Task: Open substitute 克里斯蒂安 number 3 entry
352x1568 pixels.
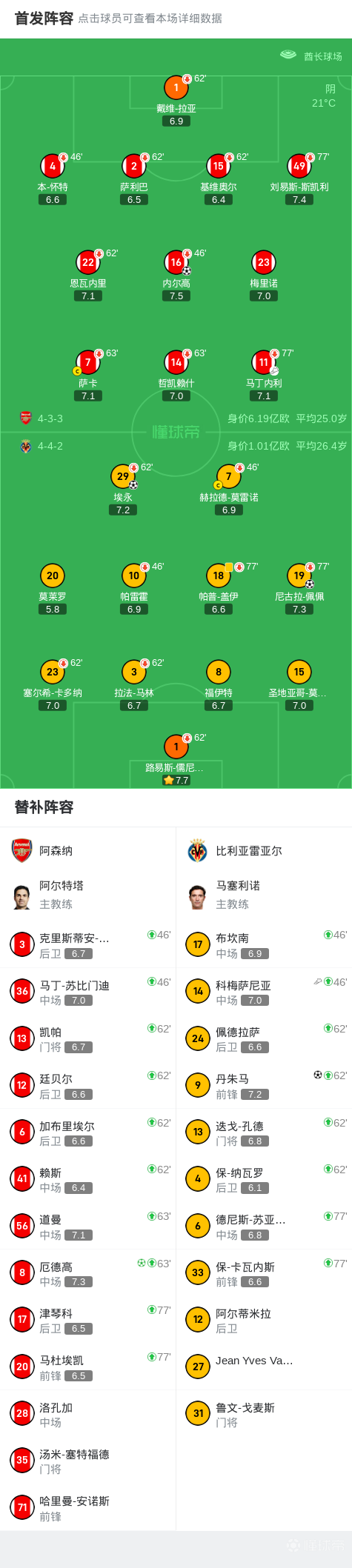Action: (x=88, y=944)
